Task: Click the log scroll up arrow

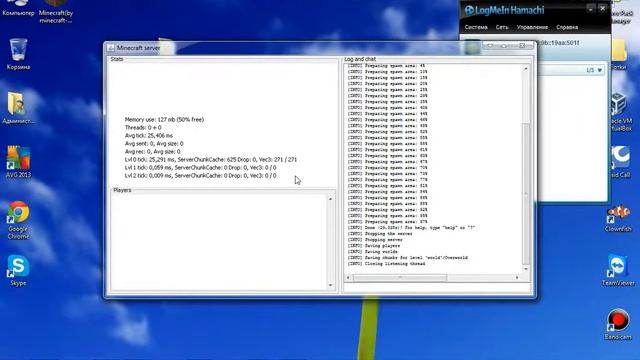Action: tap(526, 69)
